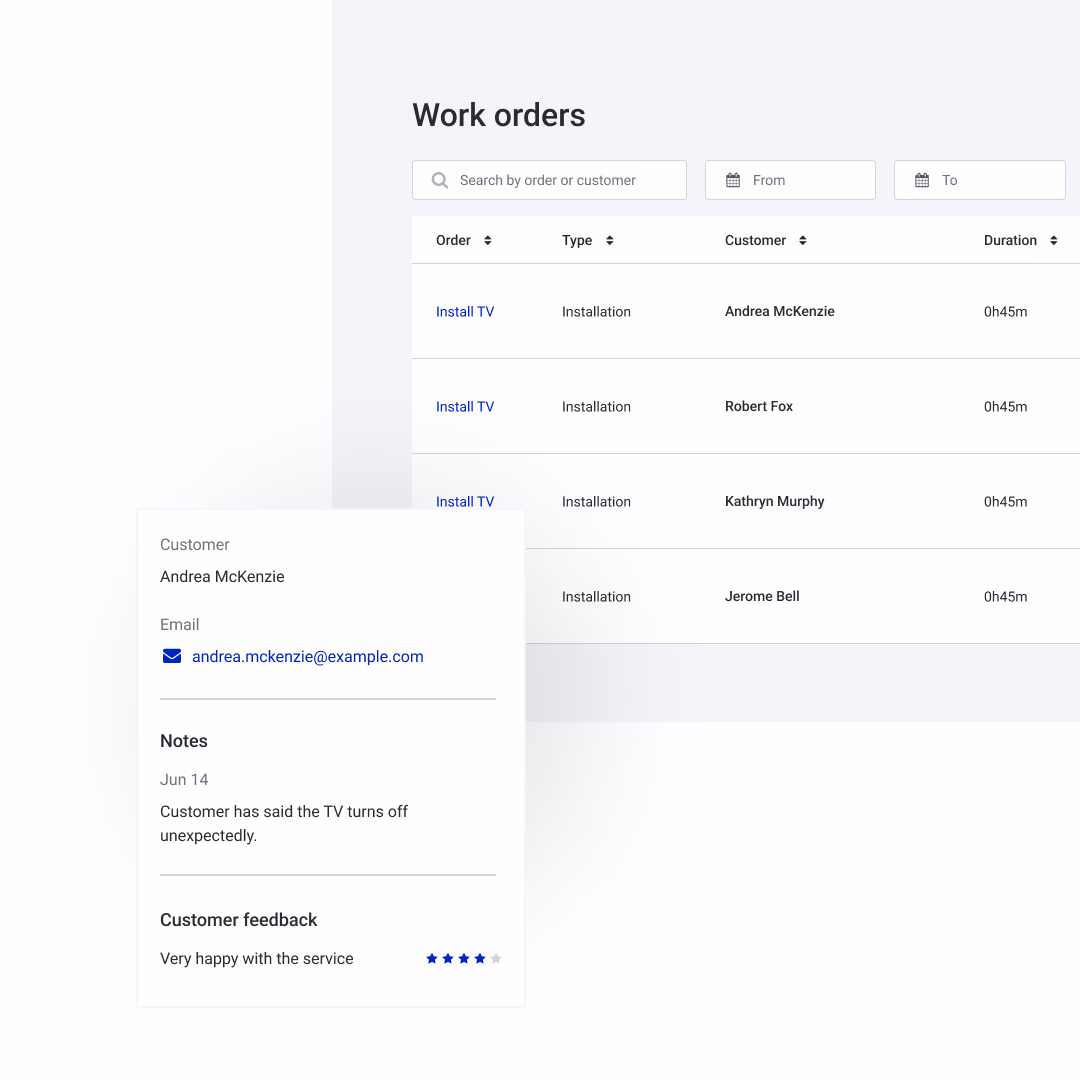Click the fourth highlighted rating star
Image resolution: width=1080 pixels, height=1080 pixels.
479,958
